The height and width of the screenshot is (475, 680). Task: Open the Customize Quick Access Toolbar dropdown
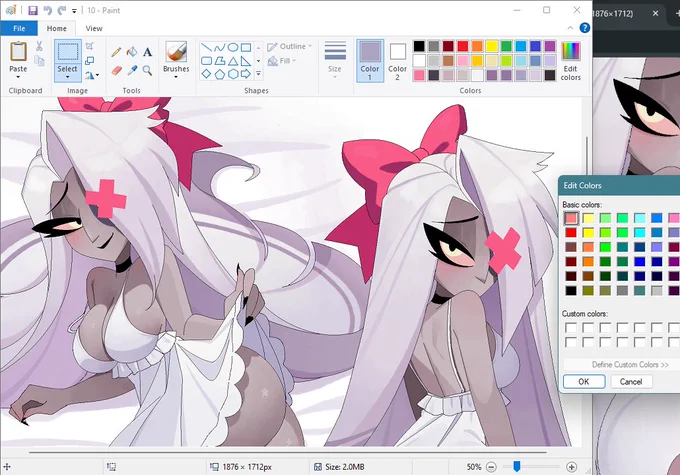74,11
